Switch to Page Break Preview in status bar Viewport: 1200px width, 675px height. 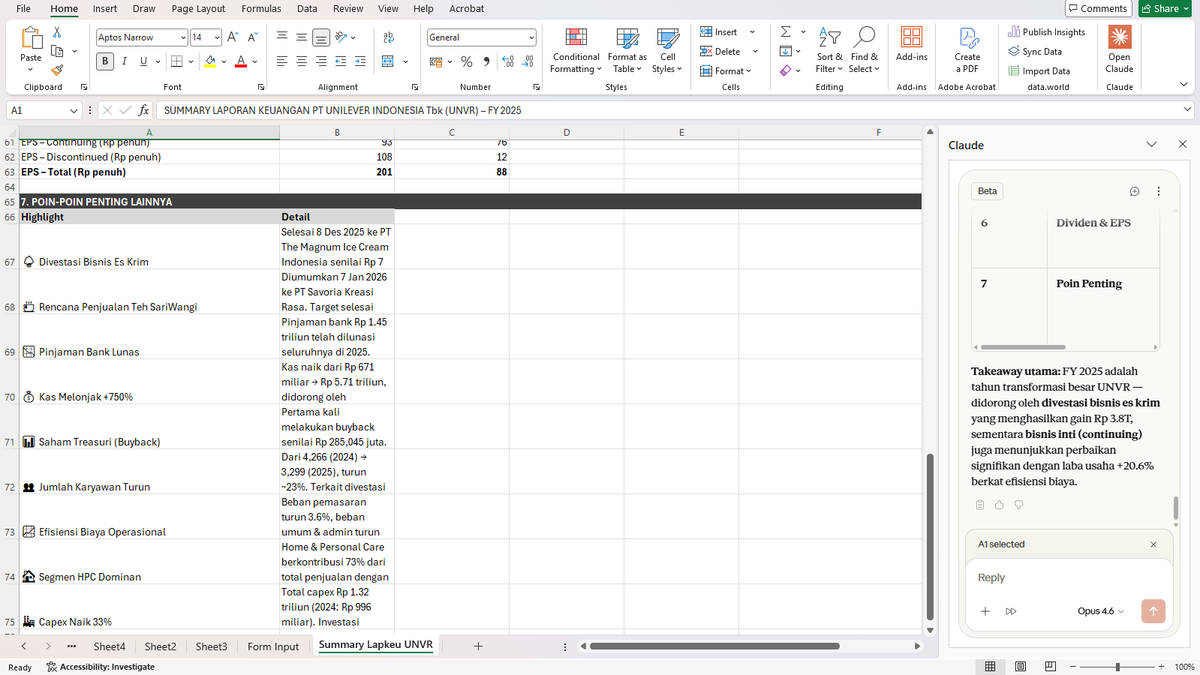1051,667
